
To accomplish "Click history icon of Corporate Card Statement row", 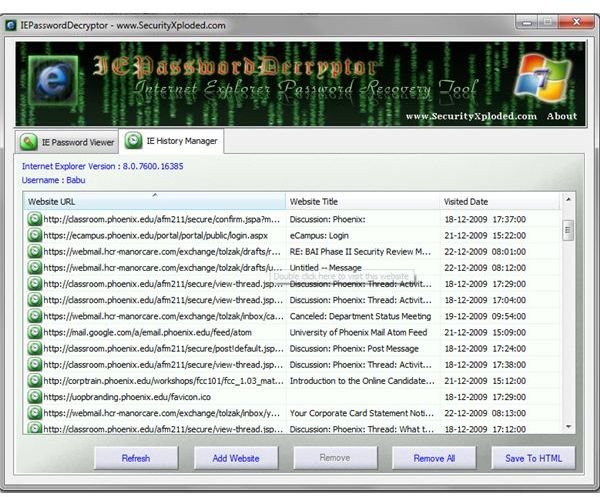I will (x=34, y=413).
